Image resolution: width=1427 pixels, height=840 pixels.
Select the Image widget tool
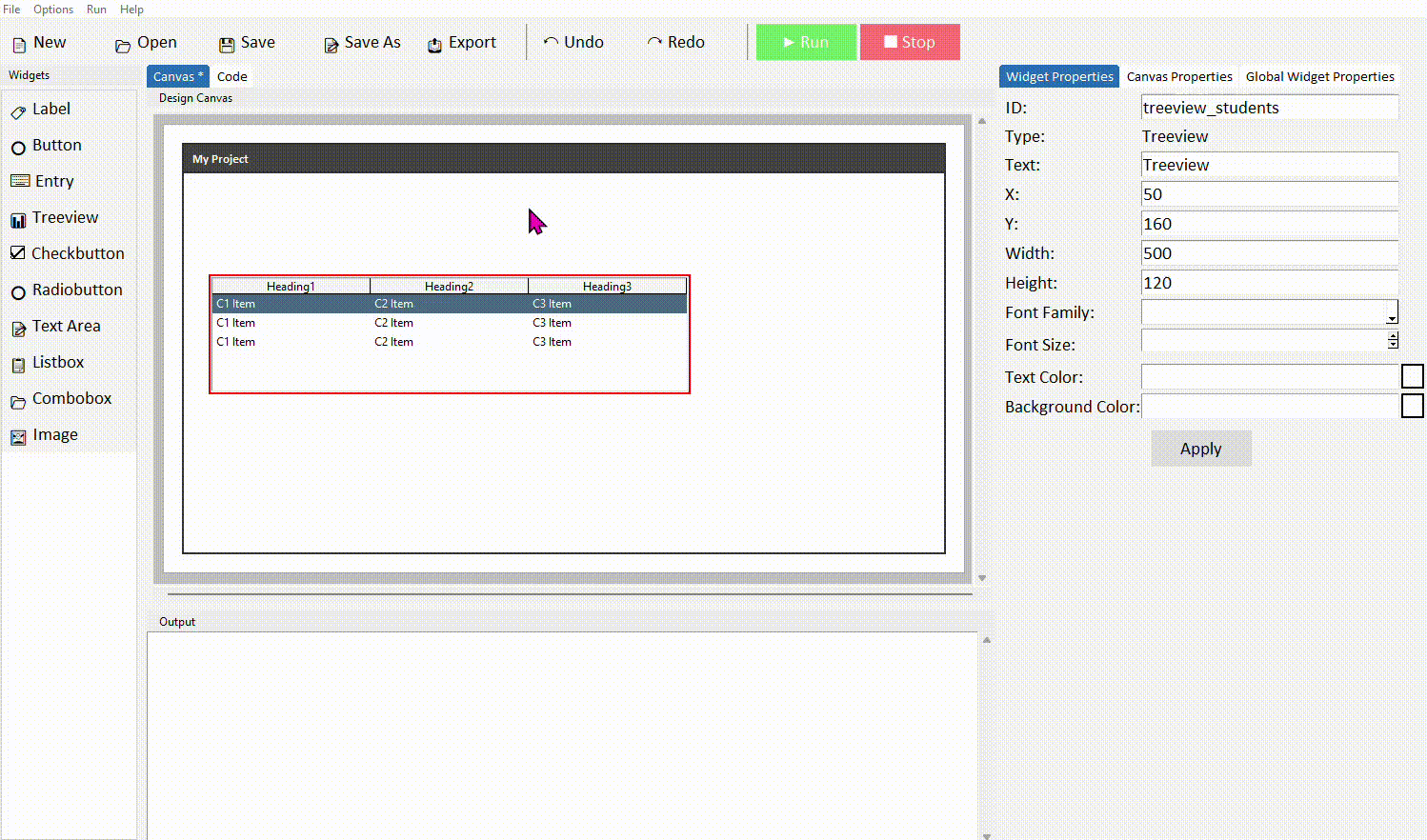pyautogui.click(x=55, y=434)
